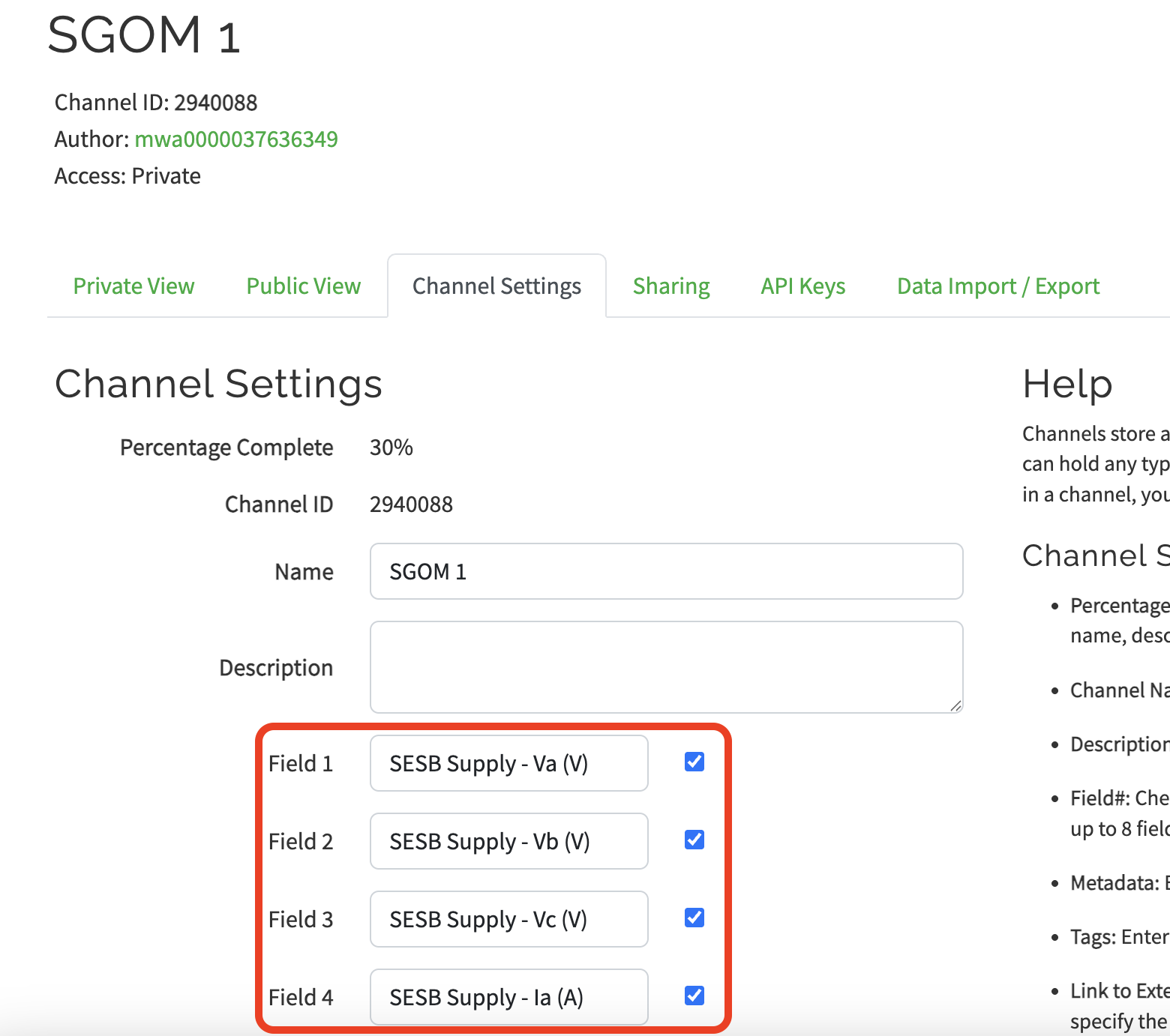Image resolution: width=1170 pixels, height=1036 pixels.
Task: Click the Field 1 input SESB Supply - Va (V)
Action: coord(508,764)
